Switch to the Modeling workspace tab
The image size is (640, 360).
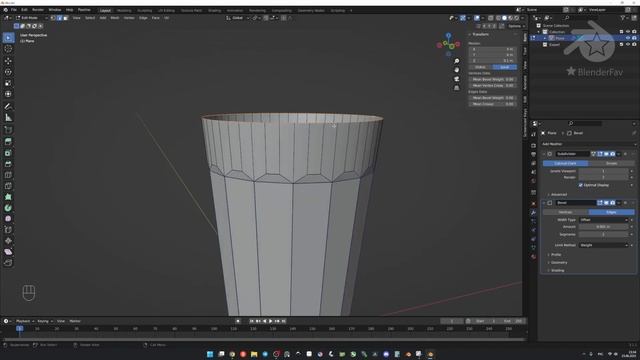[x=124, y=10]
